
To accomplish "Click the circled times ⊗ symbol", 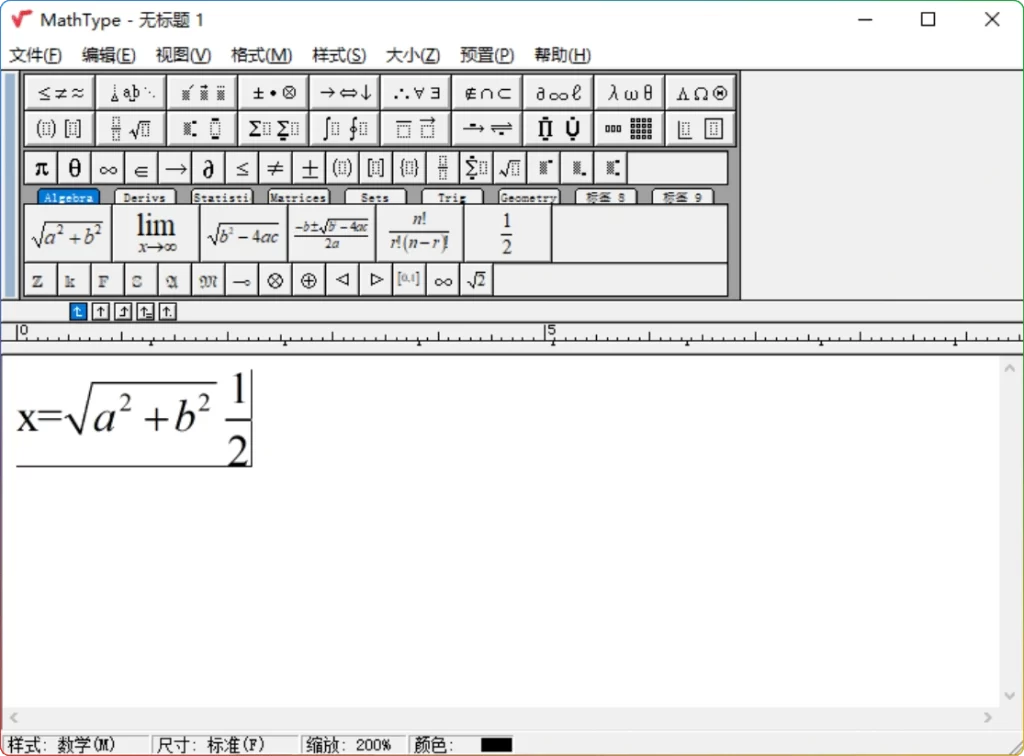I will [x=275, y=280].
